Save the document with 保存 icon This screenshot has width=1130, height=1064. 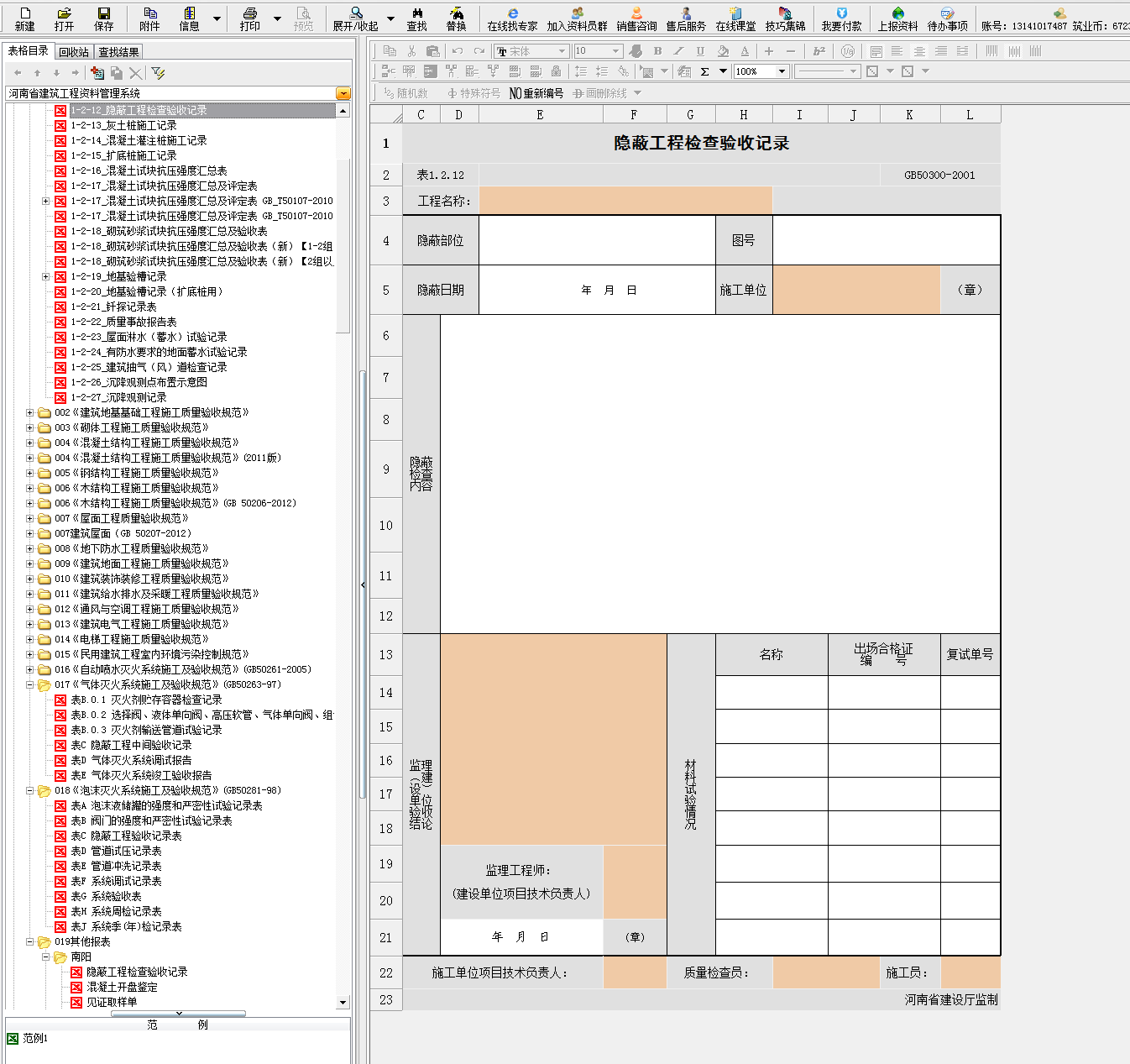click(104, 18)
